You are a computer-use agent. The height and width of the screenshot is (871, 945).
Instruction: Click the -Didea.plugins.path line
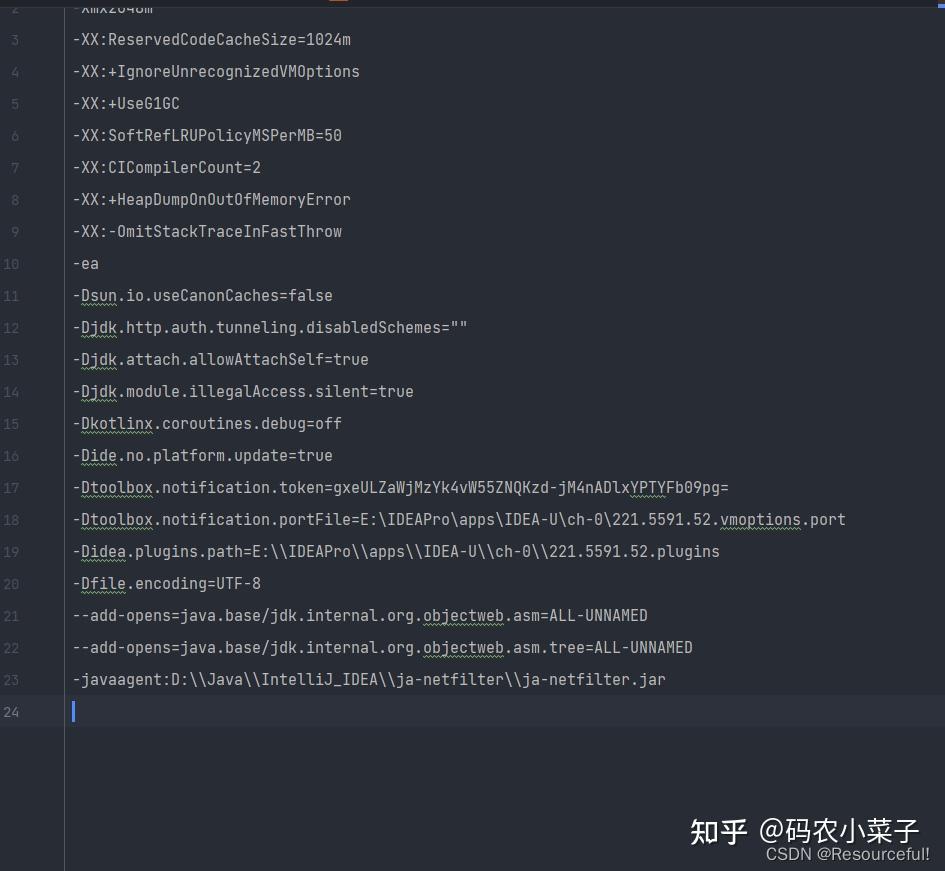tap(395, 552)
